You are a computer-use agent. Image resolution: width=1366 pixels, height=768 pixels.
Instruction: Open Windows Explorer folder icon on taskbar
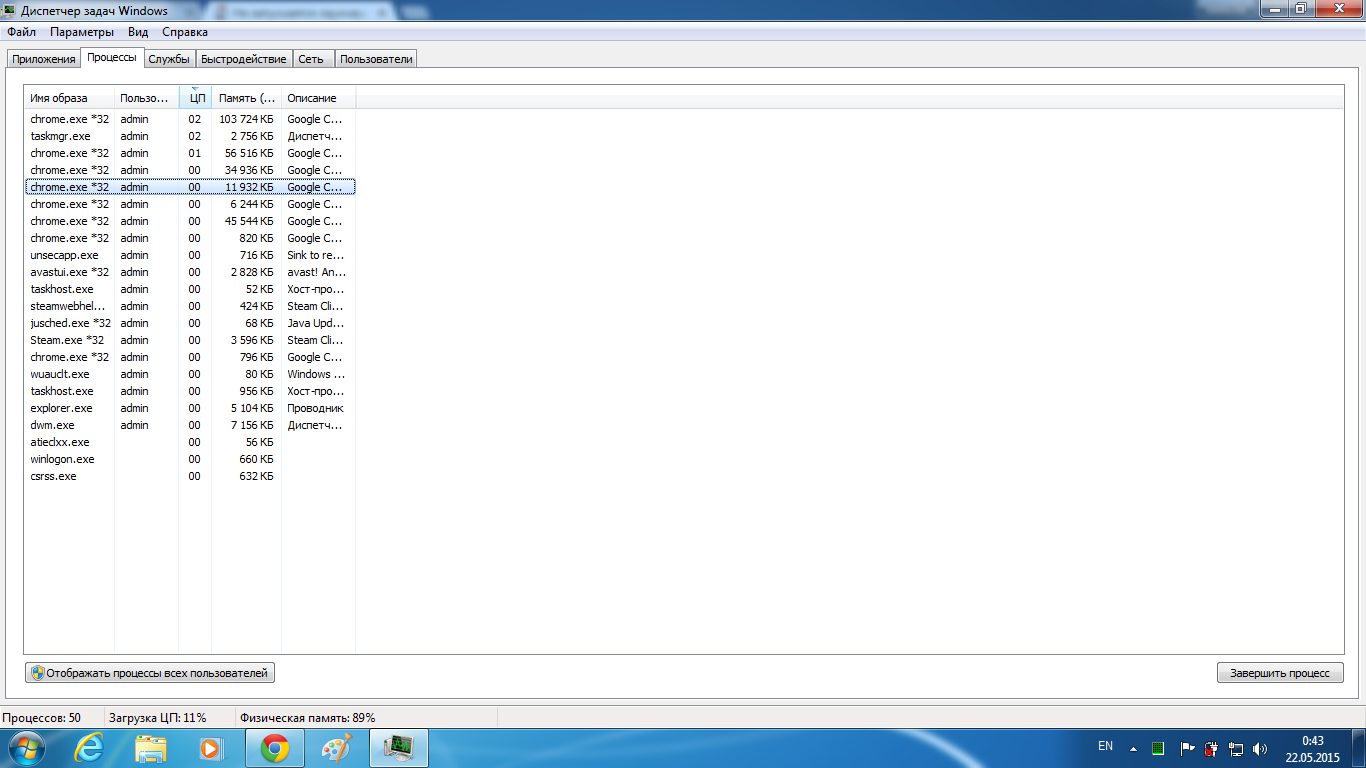[151, 748]
